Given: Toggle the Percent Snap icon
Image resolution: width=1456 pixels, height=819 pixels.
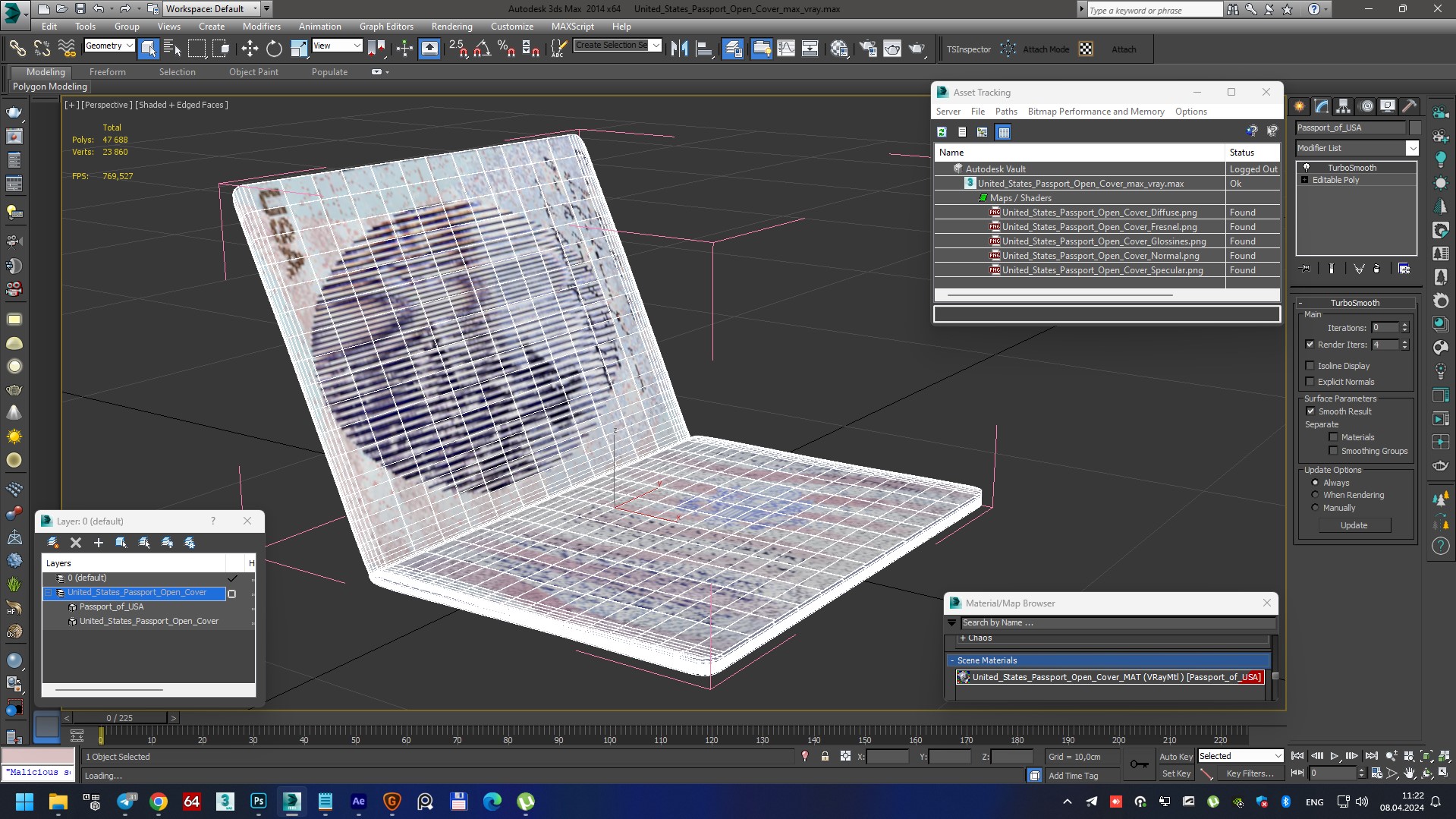Looking at the screenshot, I should pyautogui.click(x=506, y=49).
